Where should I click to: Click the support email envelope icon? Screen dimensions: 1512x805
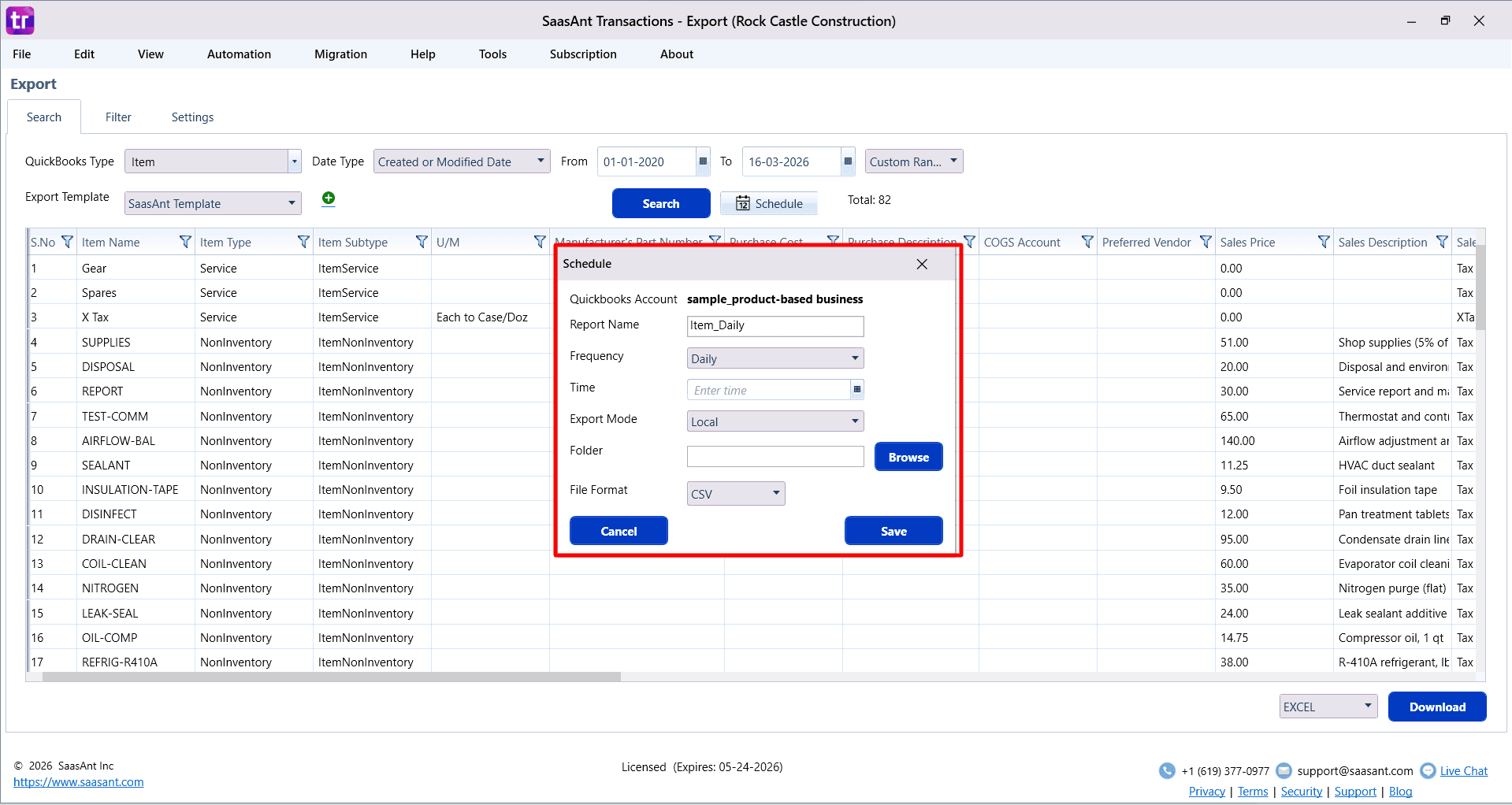(1284, 770)
